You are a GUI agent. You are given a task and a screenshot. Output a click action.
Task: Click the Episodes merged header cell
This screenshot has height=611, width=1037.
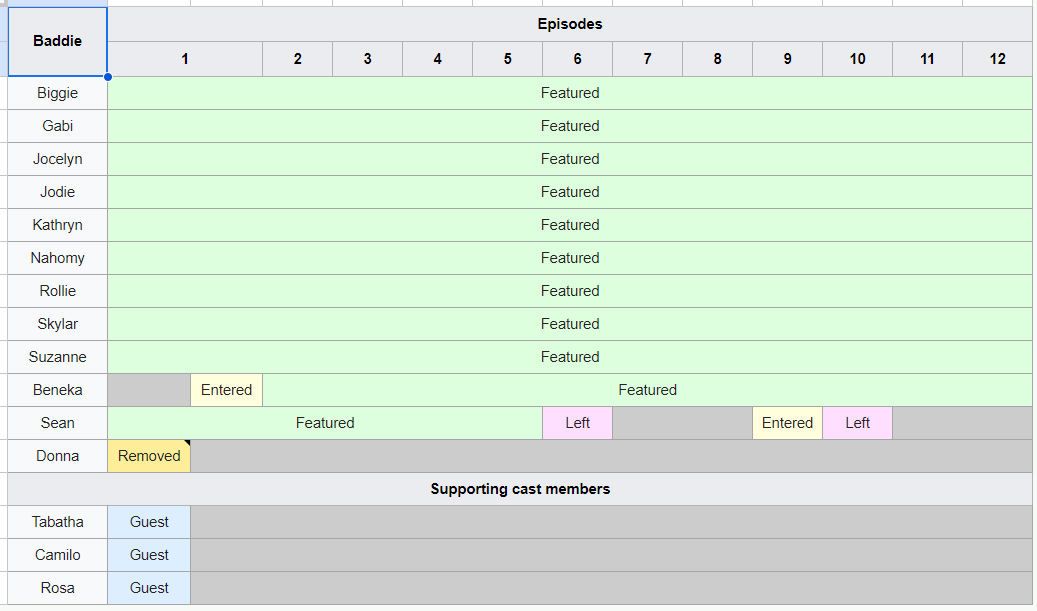tap(570, 24)
